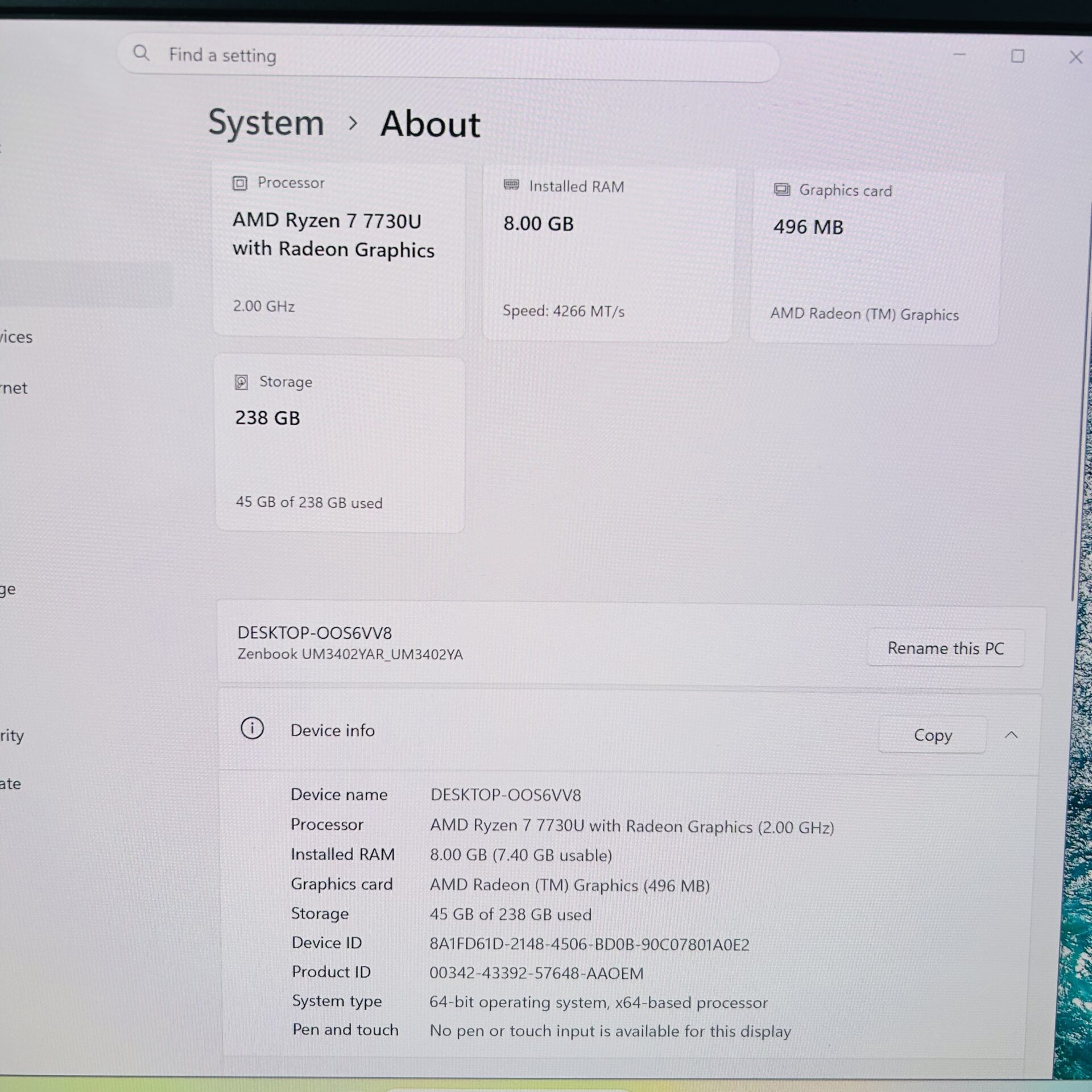This screenshot has height=1092, width=1092.
Task: Select the Device ID value 8A1FD61D-2148...
Action: (x=589, y=944)
